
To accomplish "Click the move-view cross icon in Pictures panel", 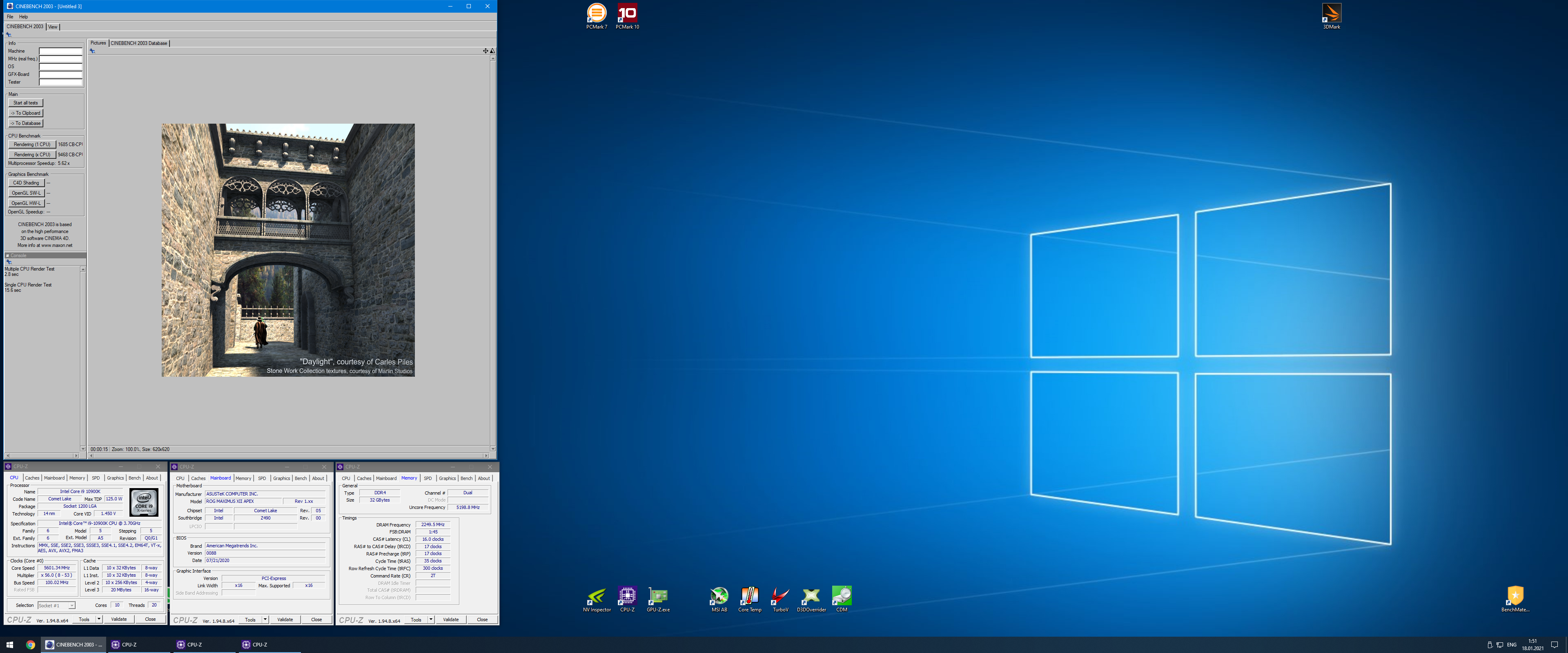I will tap(486, 51).
